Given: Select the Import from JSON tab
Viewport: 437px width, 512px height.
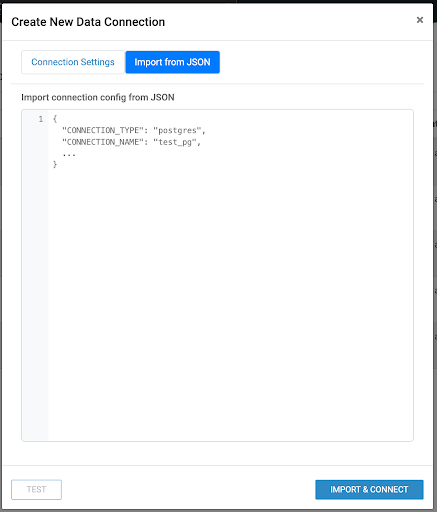Looking at the screenshot, I should 172,62.
